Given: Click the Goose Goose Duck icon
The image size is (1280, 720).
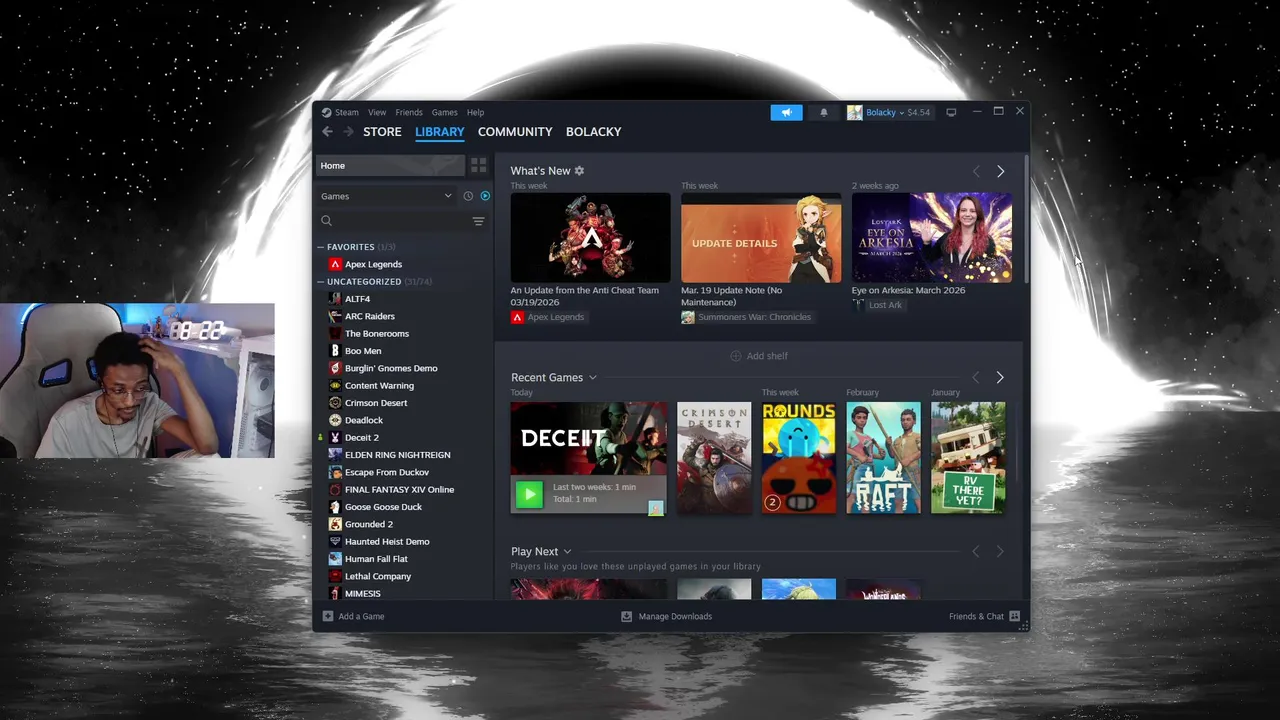Looking at the screenshot, I should pos(336,507).
